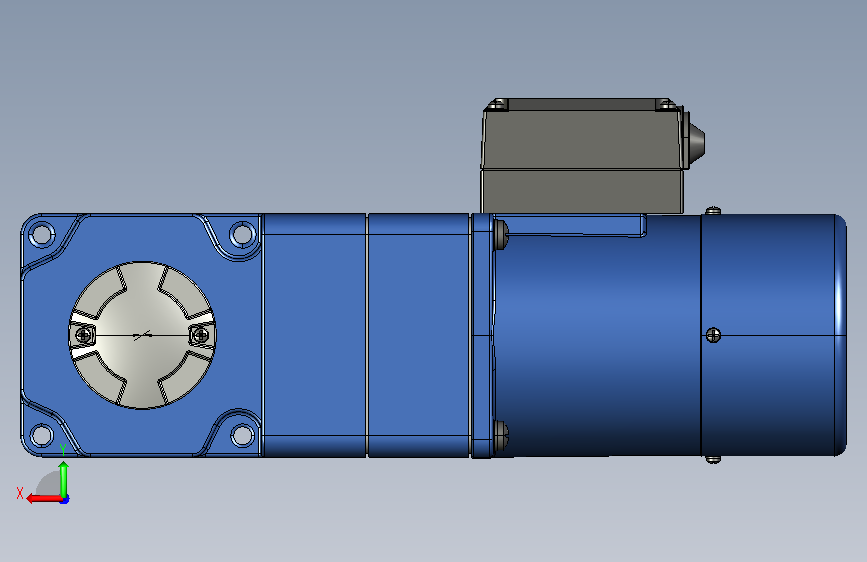Select the right screw on the shaft hub
867x562 pixels.
pos(200,335)
